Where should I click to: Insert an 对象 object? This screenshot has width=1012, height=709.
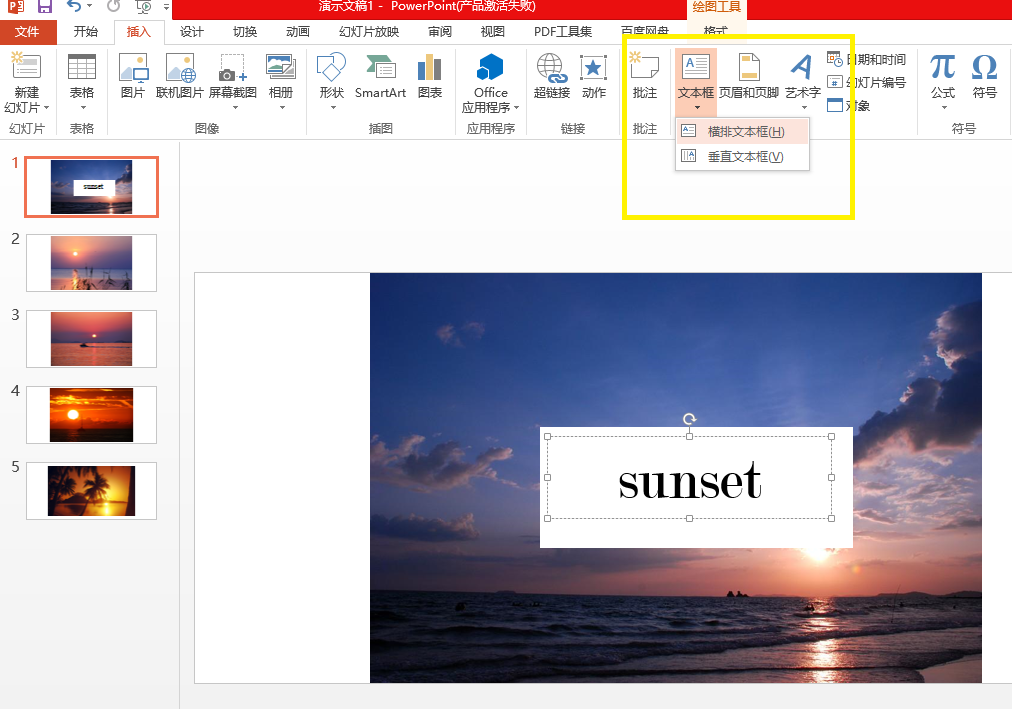pos(848,105)
